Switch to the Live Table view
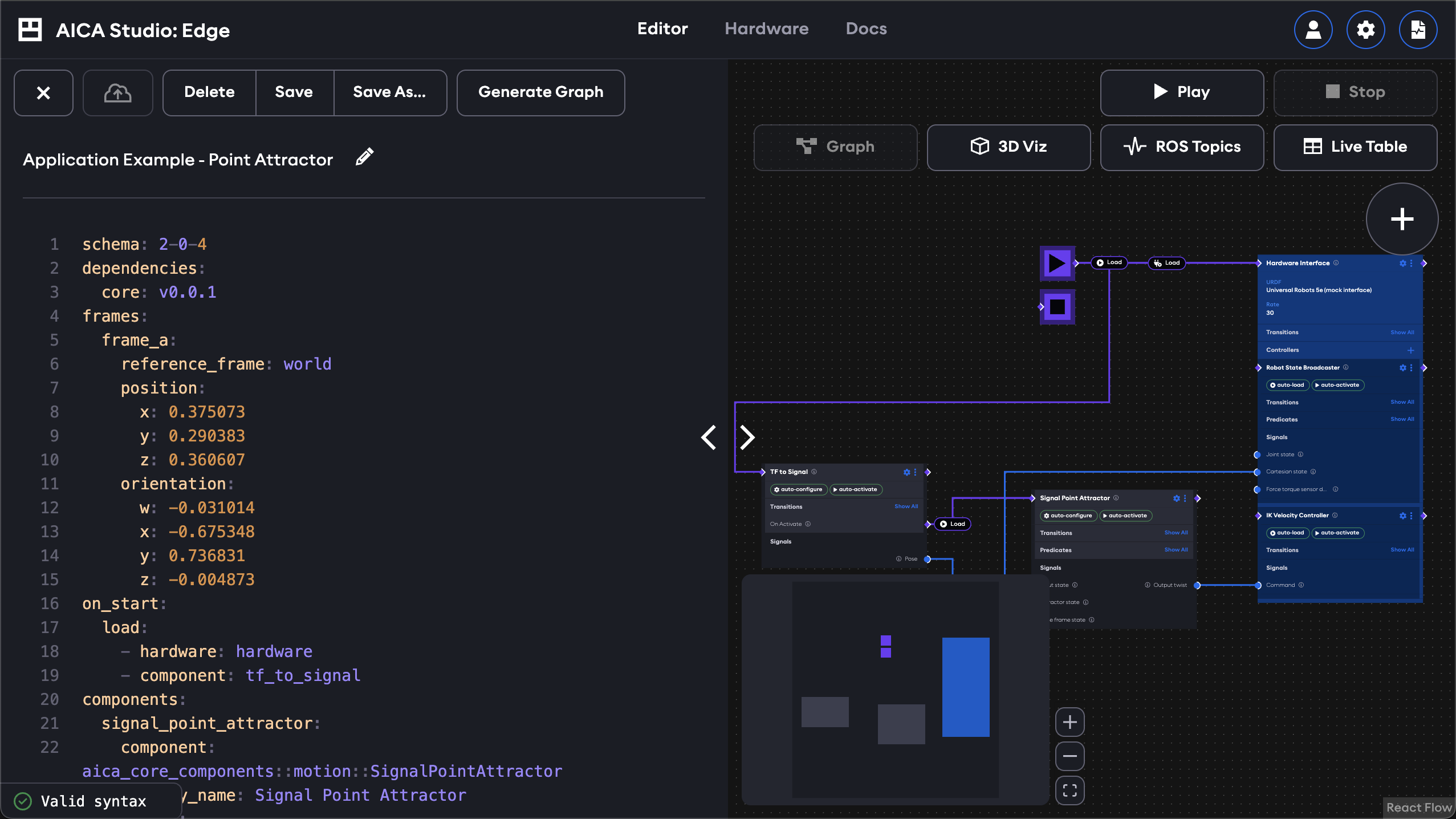The height and width of the screenshot is (819, 1456). point(1355,147)
